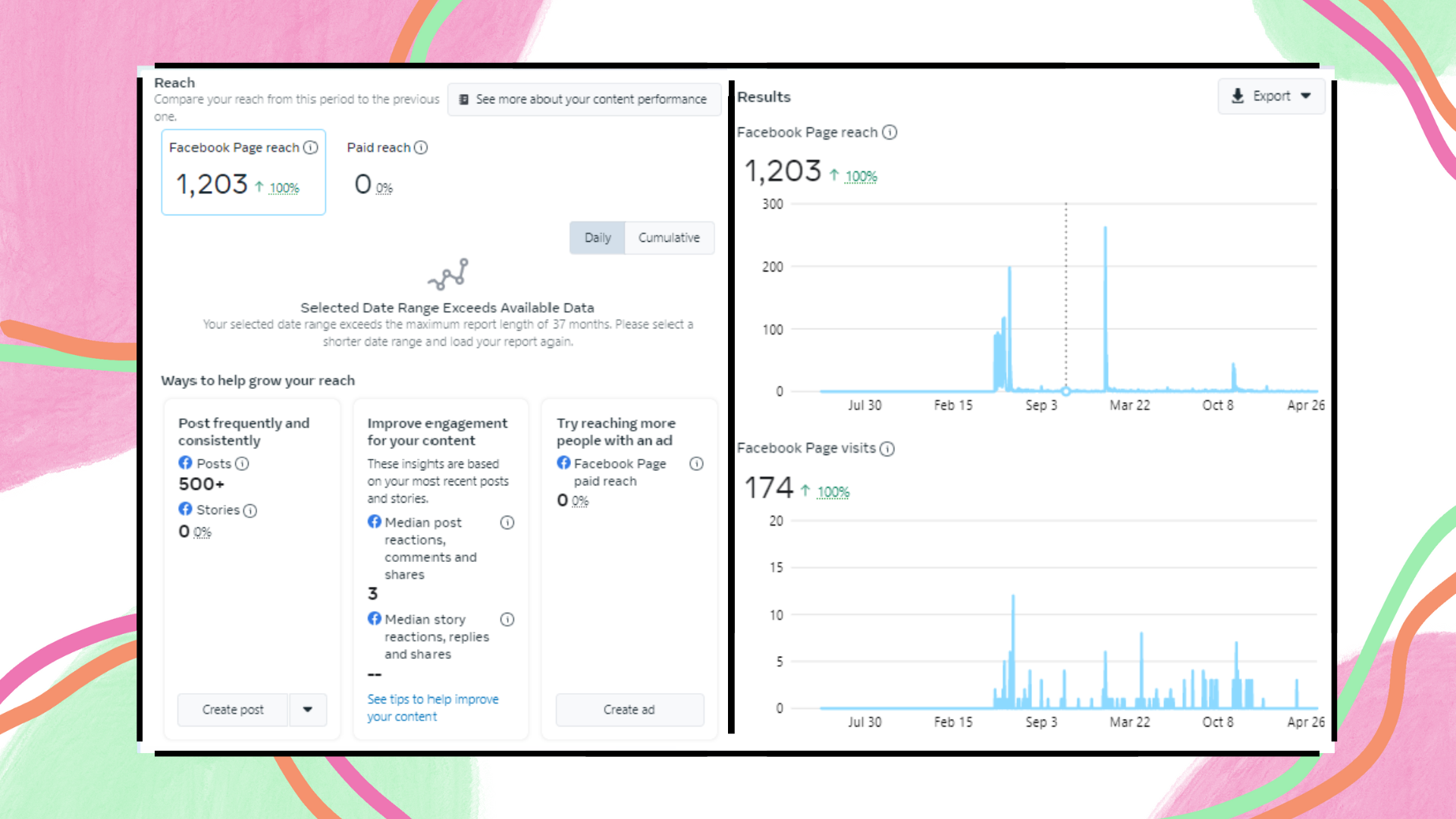This screenshot has width=1456, height=819.
Task: Click 'Mar 22' label on reach chart axis
Action: click(1130, 406)
